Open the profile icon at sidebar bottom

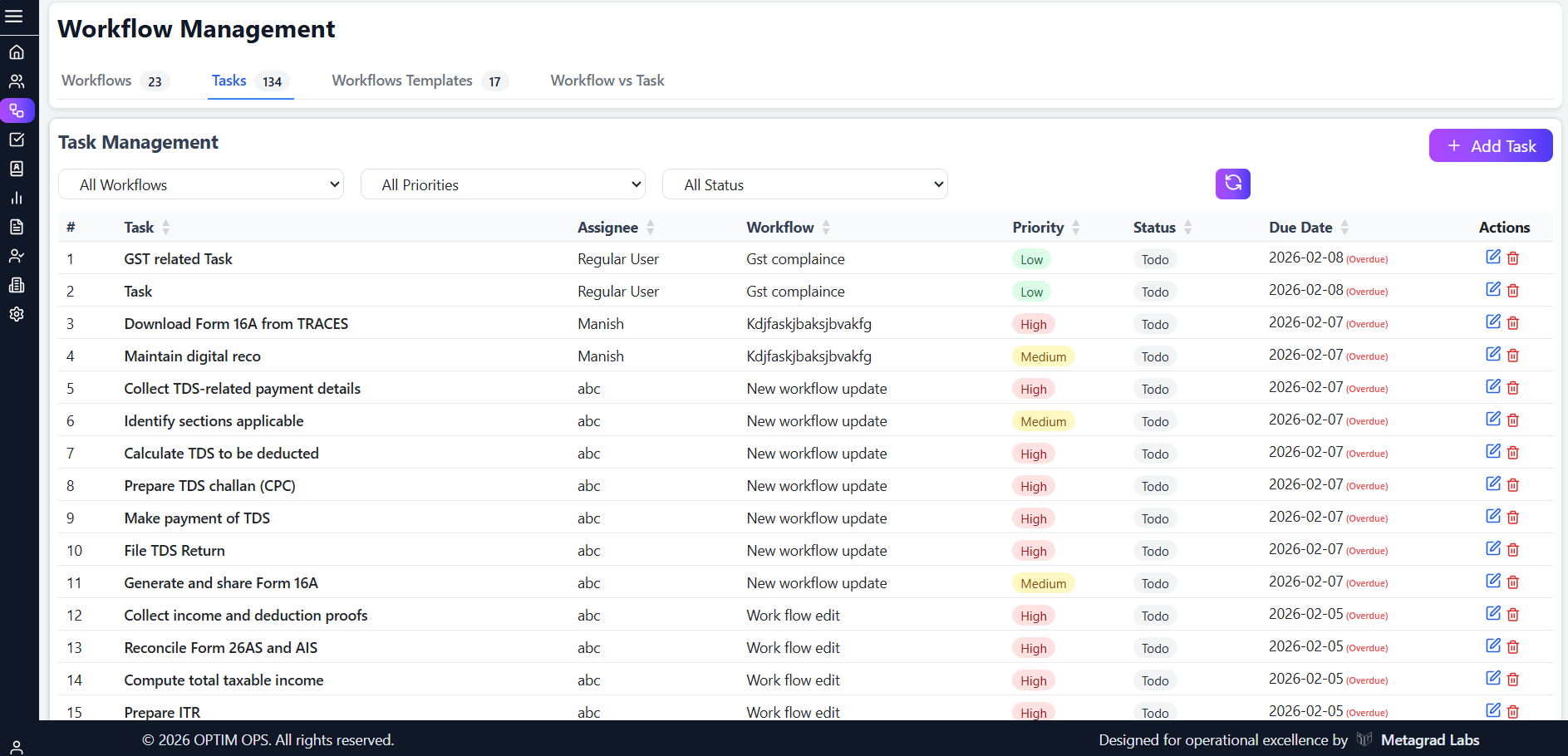(x=17, y=747)
